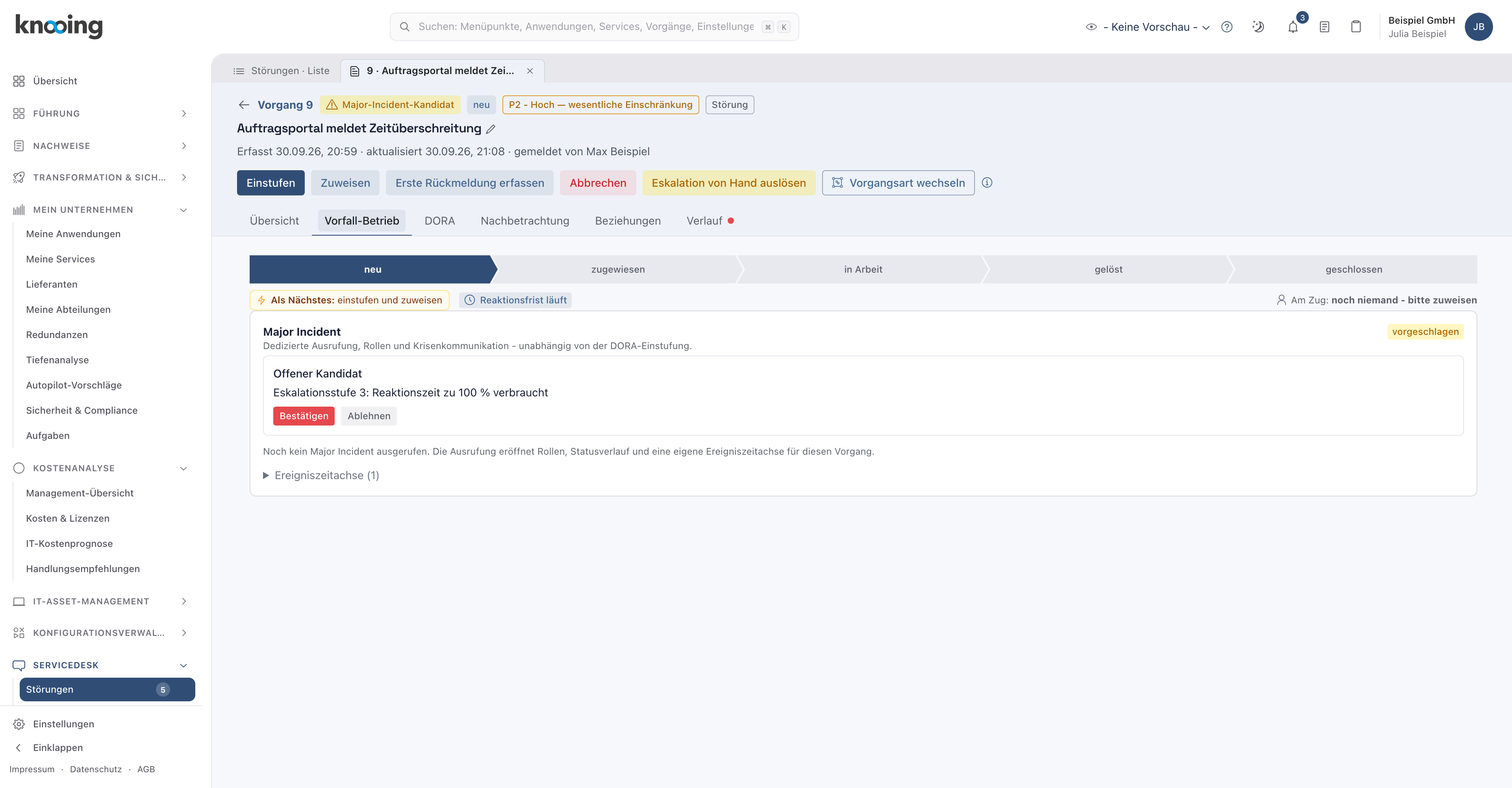Screen dimensions: 1512x788
Task: Open the clipboard icon in the header
Action: point(1356,27)
